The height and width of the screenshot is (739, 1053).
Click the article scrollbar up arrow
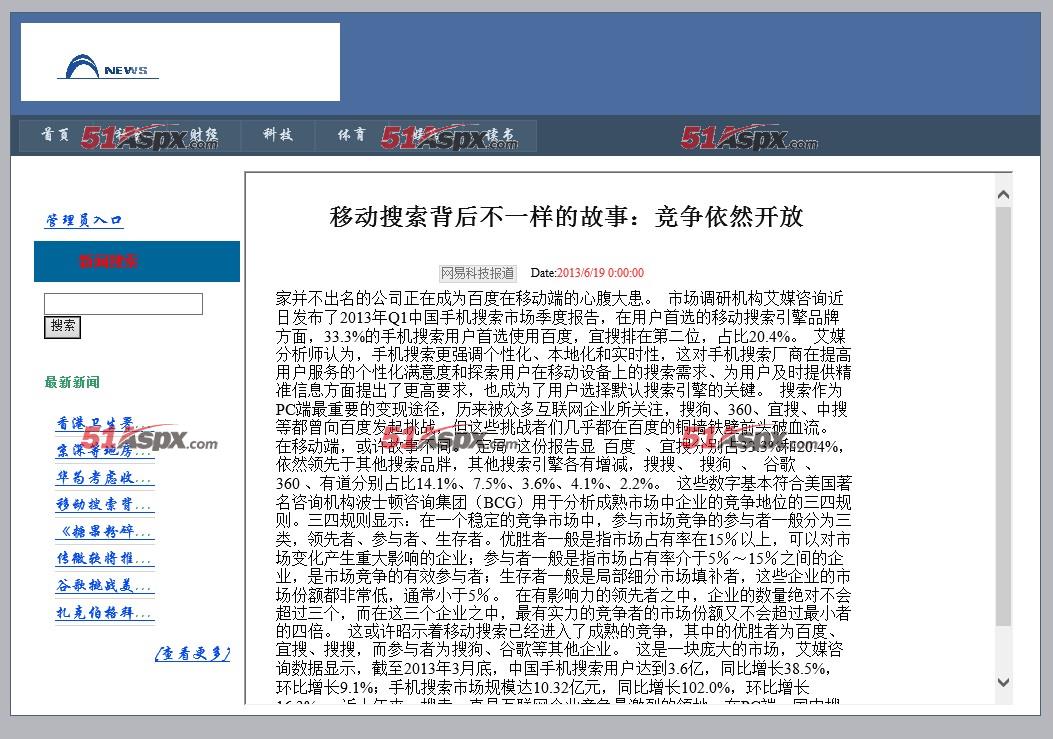tap(1003, 195)
